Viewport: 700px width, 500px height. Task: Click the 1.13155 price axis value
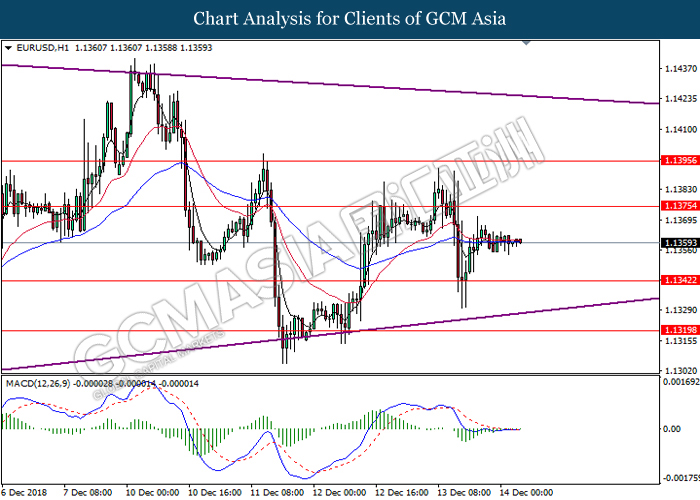(681, 341)
